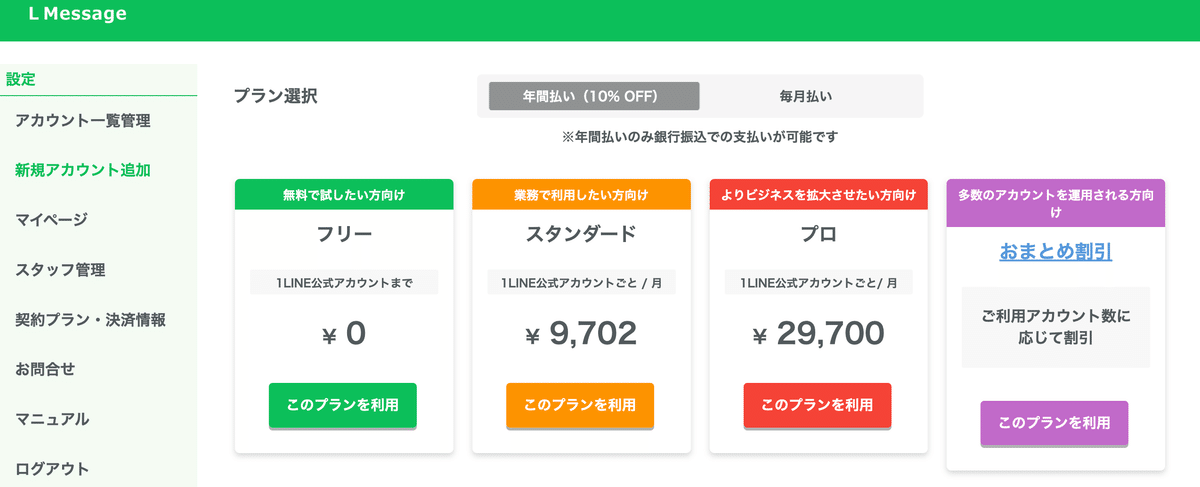Image resolution: width=1200 pixels, height=487 pixels.
Task: Click ログアウト to sign out
Action: click(x=52, y=468)
